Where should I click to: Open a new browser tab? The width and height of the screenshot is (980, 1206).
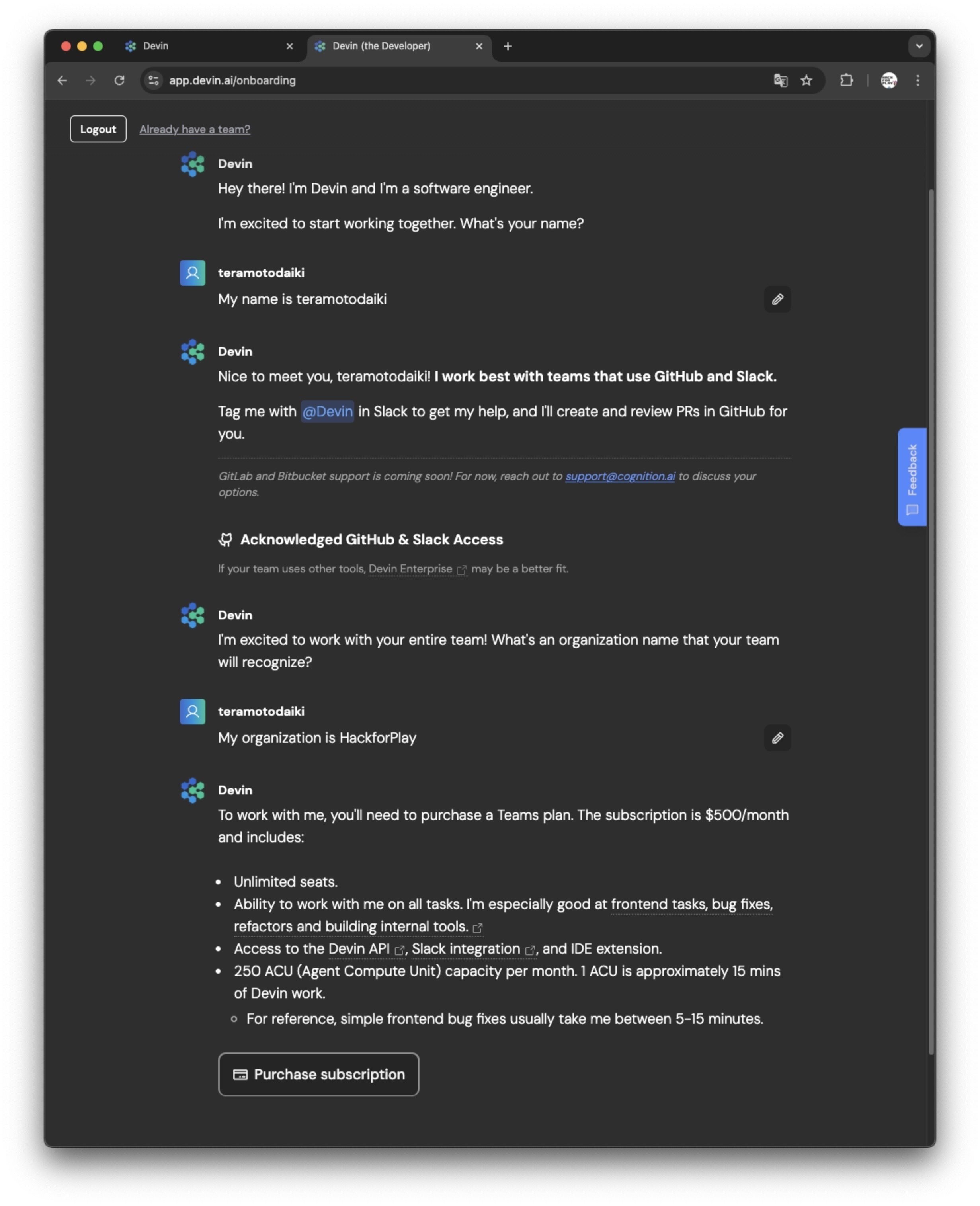tap(508, 46)
